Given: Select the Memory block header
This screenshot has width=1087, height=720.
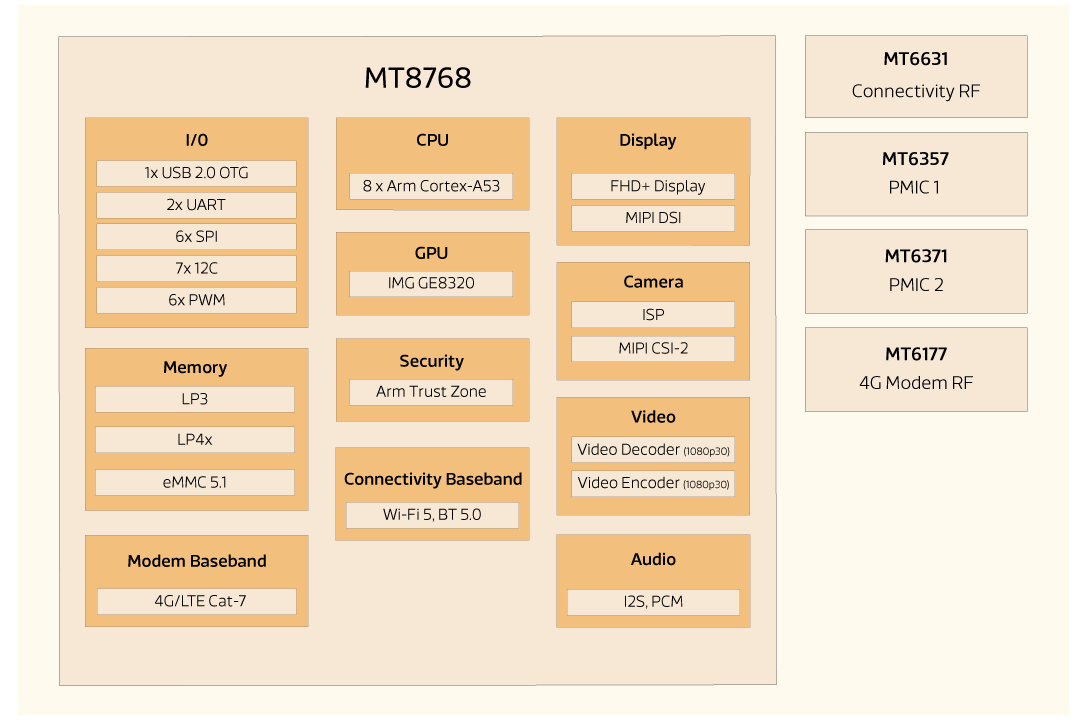Looking at the screenshot, I should [x=195, y=367].
